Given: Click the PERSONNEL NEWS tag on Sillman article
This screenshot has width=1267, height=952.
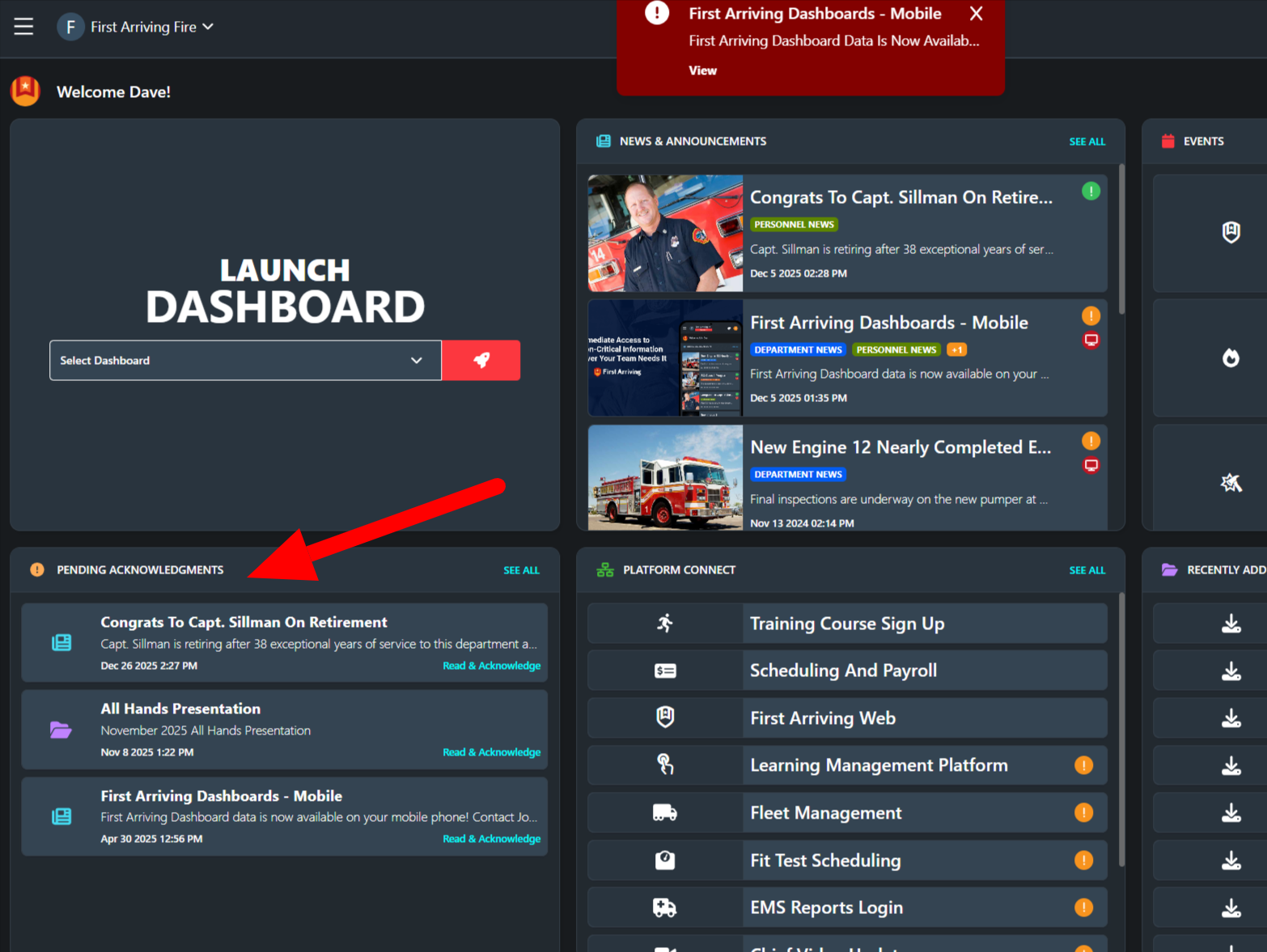Looking at the screenshot, I should pyautogui.click(x=794, y=224).
